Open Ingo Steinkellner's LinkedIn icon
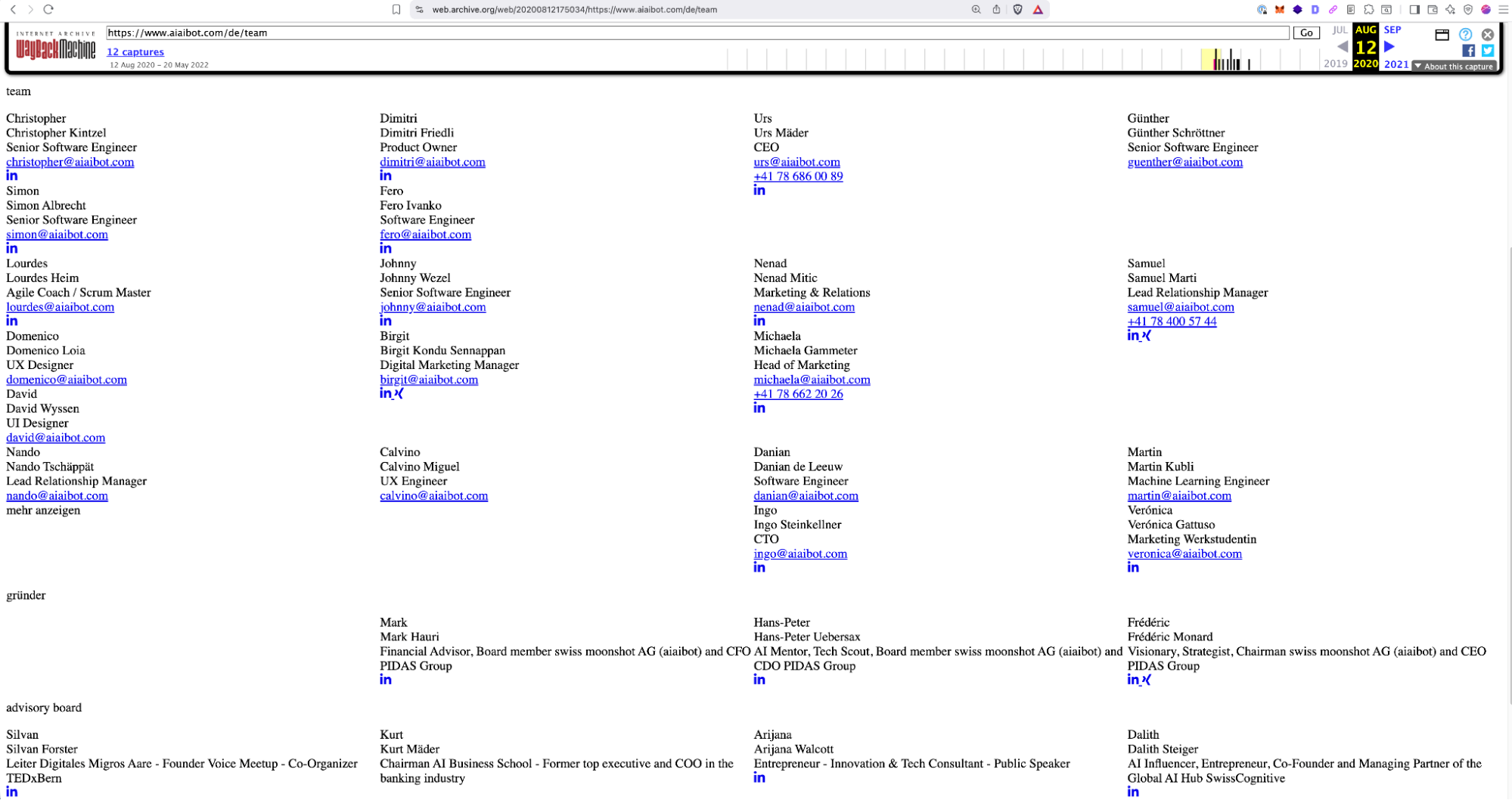1512x800 pixels. tap(759, 568)
